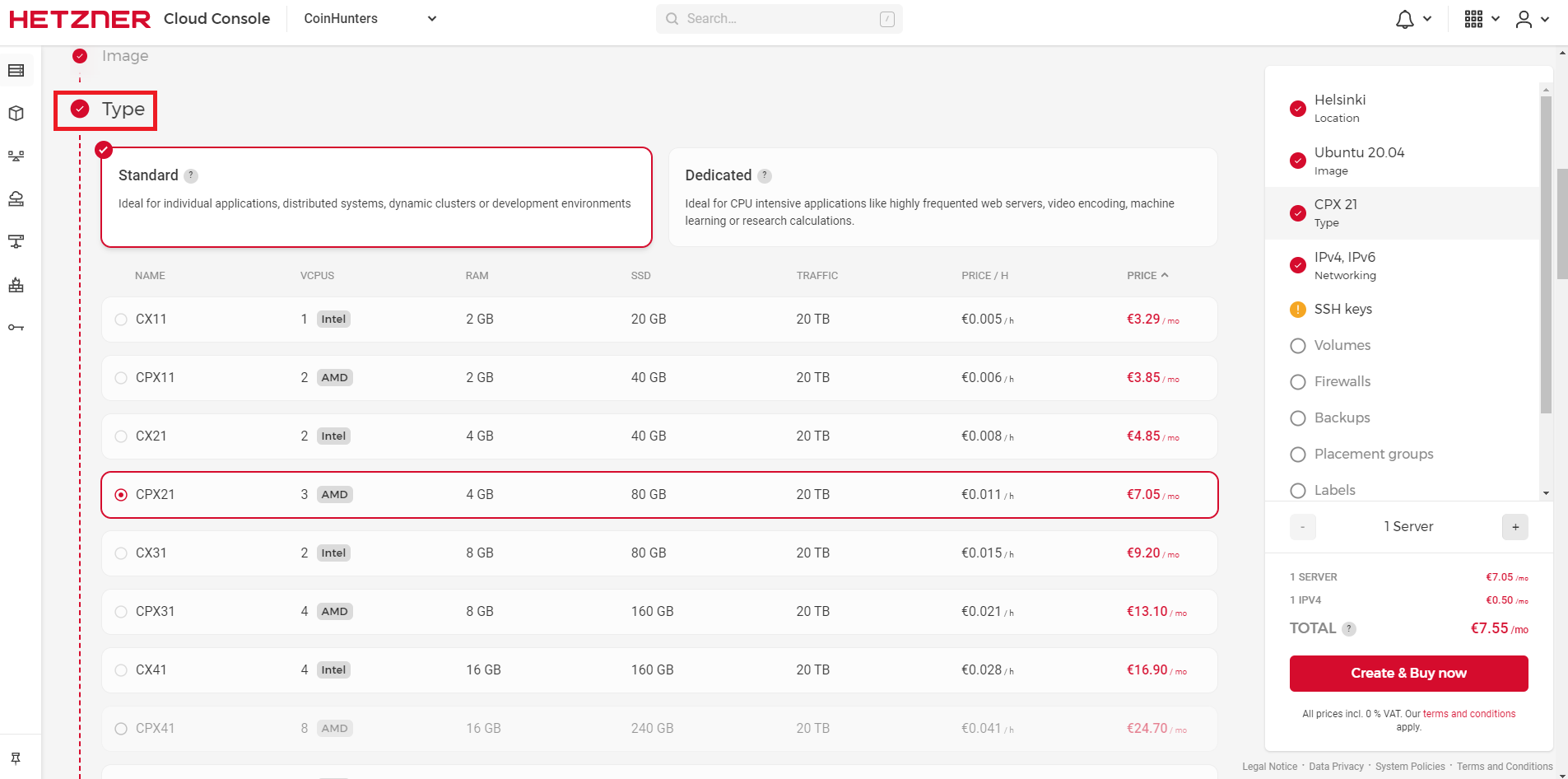Open the cube-shaped Volumes icon in sidebar
1568x779 pixels.
pyautogui.click(x=16, y=114)
